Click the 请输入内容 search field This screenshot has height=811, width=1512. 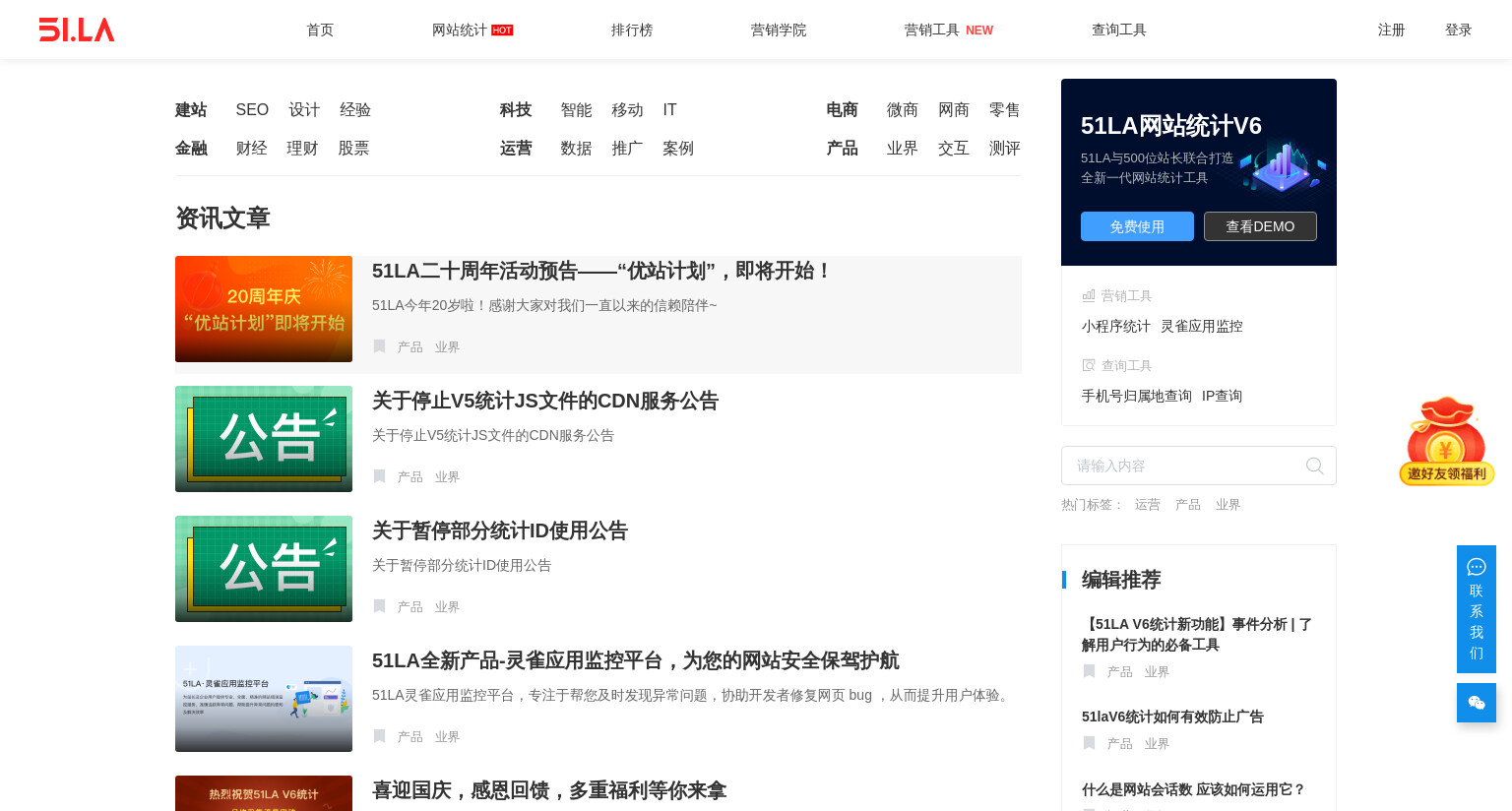(x=1199, y=466)
